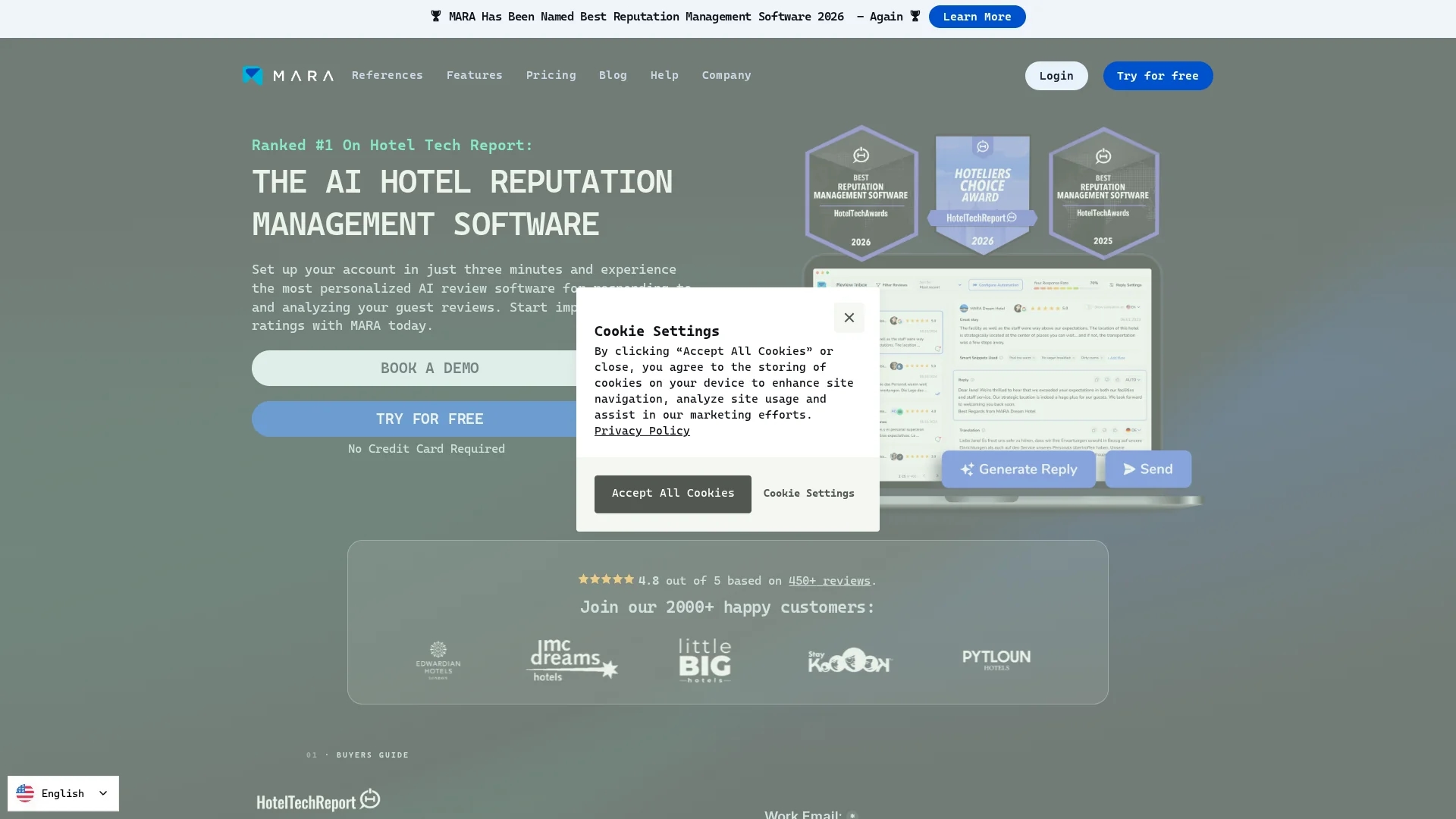
Task: Click the trophy icon left of the banner text
Action: coord(436,17)
